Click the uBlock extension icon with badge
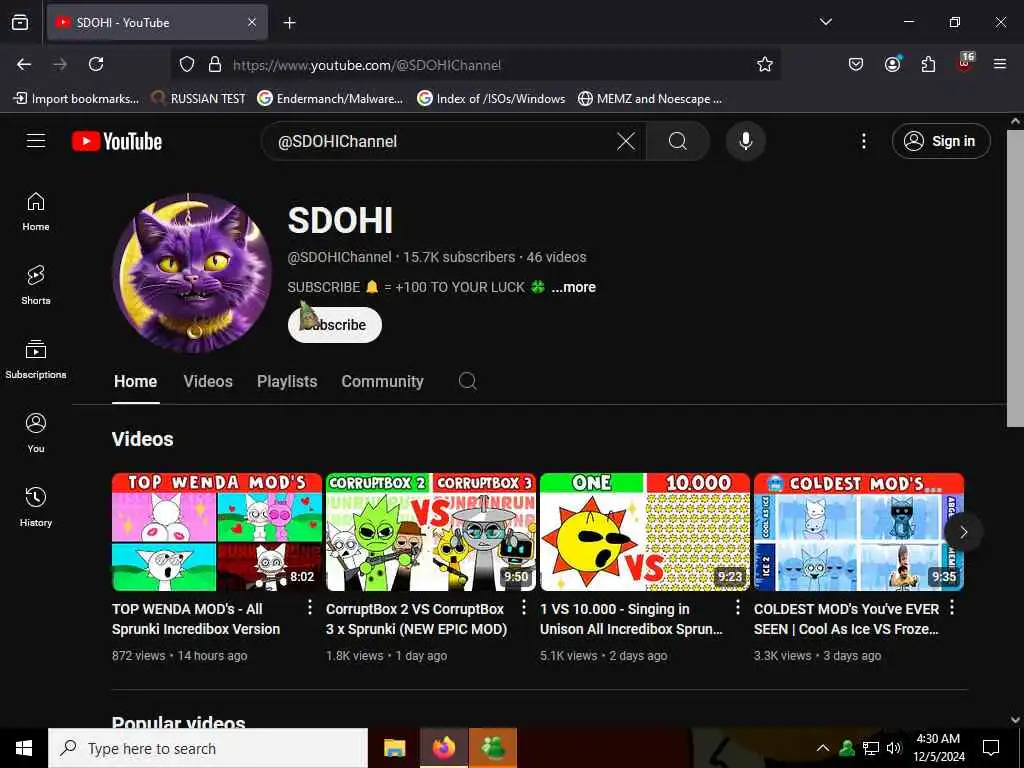 (x=965, y=63)
